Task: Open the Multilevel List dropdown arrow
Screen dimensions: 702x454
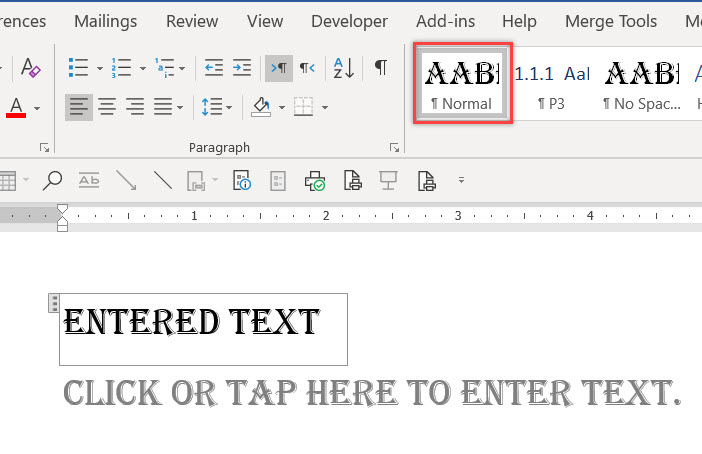Action: click(182, 69)
